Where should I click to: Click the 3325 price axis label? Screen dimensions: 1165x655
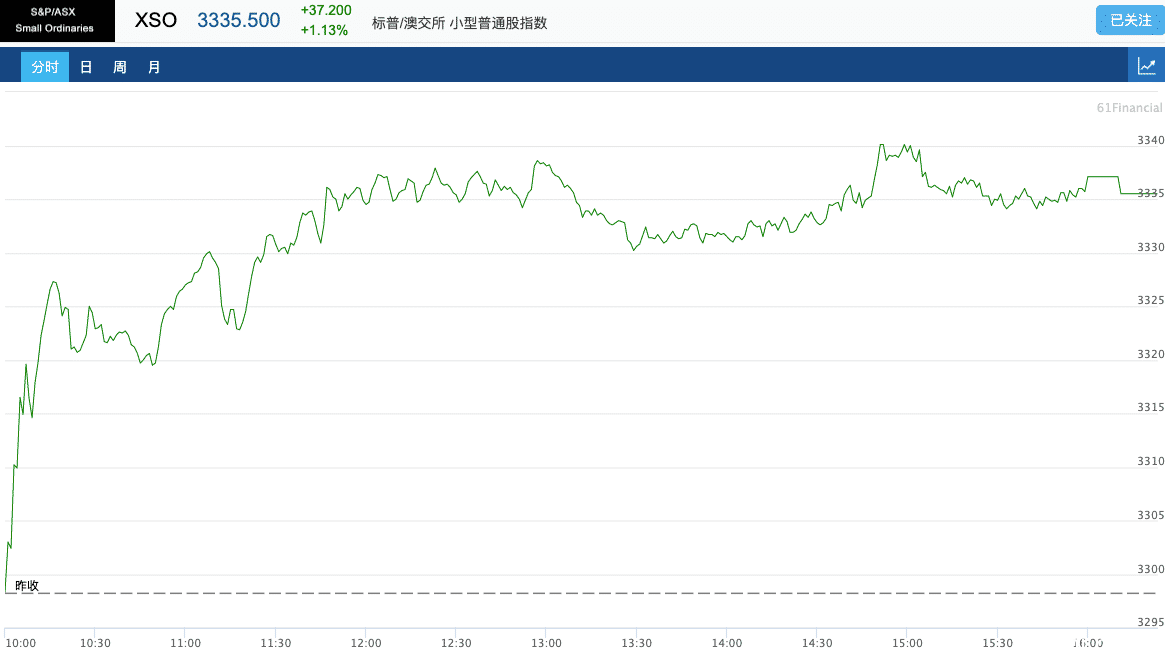pos(1150,300)
